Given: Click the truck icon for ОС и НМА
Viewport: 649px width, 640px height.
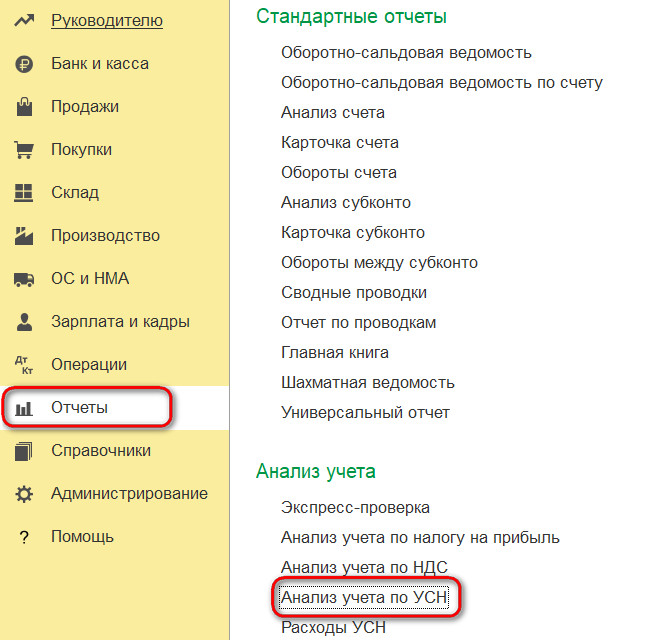Looking at the screenshot, I should [24, 279].
